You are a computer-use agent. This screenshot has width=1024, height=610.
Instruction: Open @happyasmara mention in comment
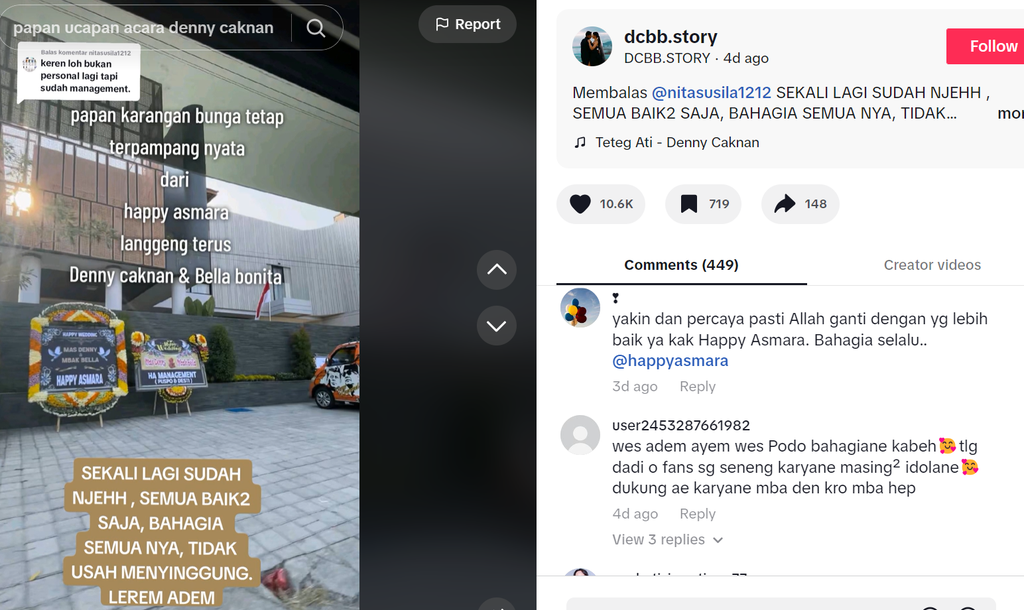pos(670,361)
